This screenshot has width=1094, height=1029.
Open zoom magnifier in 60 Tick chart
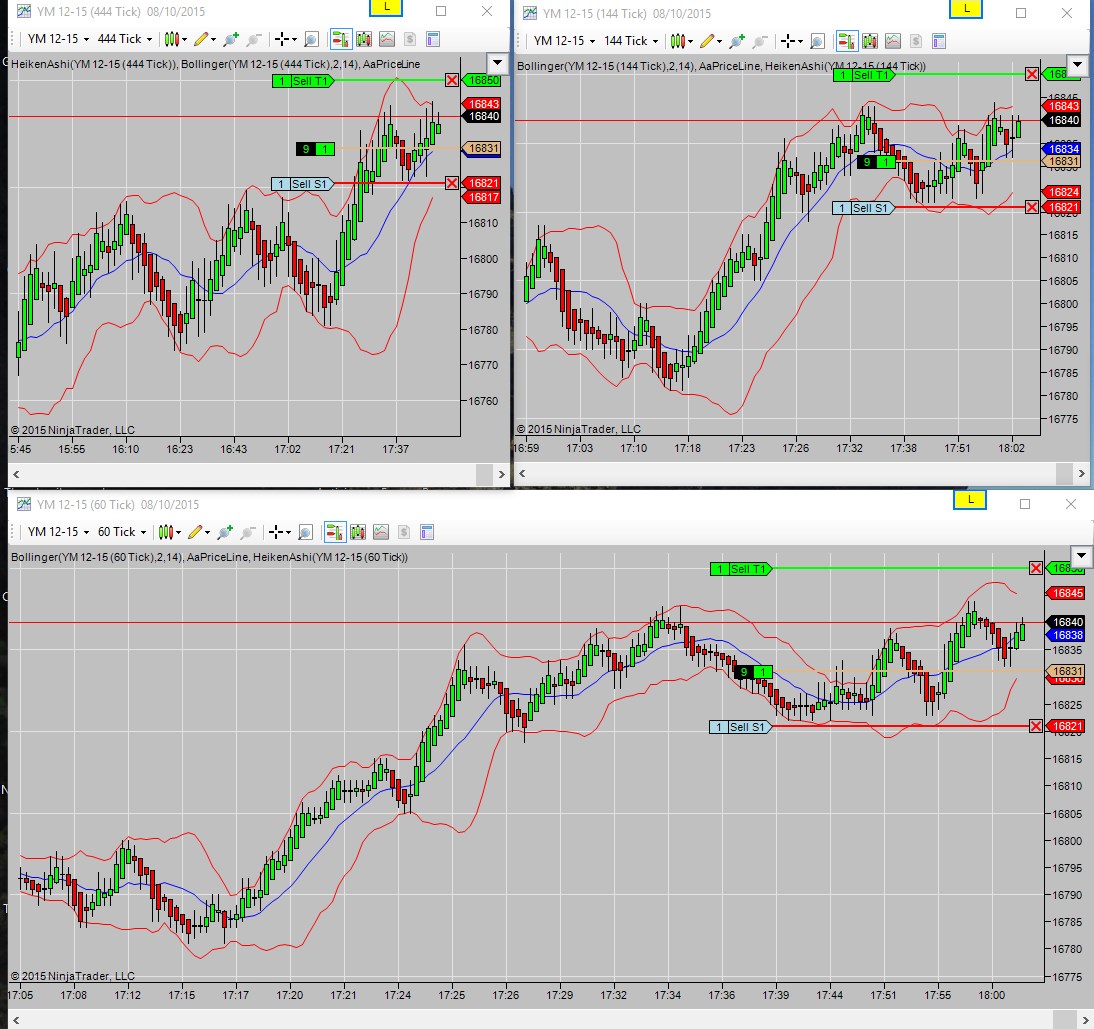pyautogui.click(x=305, y=532)
